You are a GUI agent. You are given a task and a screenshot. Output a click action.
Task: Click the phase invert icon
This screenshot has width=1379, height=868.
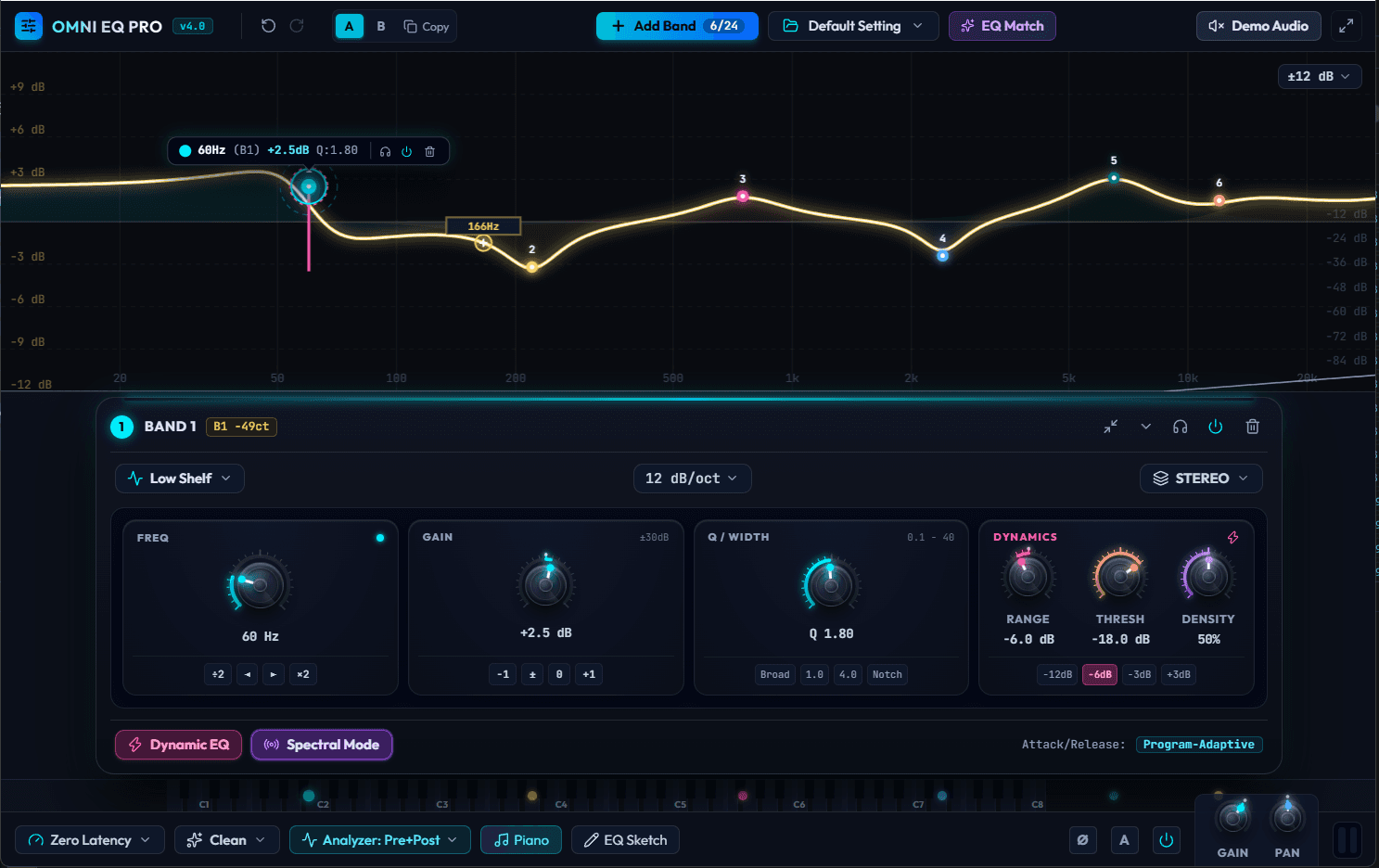pos(1082,840)
